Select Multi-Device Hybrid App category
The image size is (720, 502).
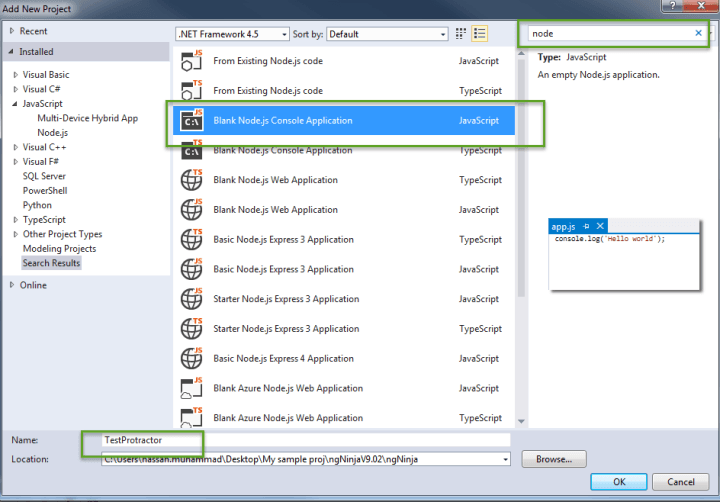pyautogui.click(x=87, y=118)
